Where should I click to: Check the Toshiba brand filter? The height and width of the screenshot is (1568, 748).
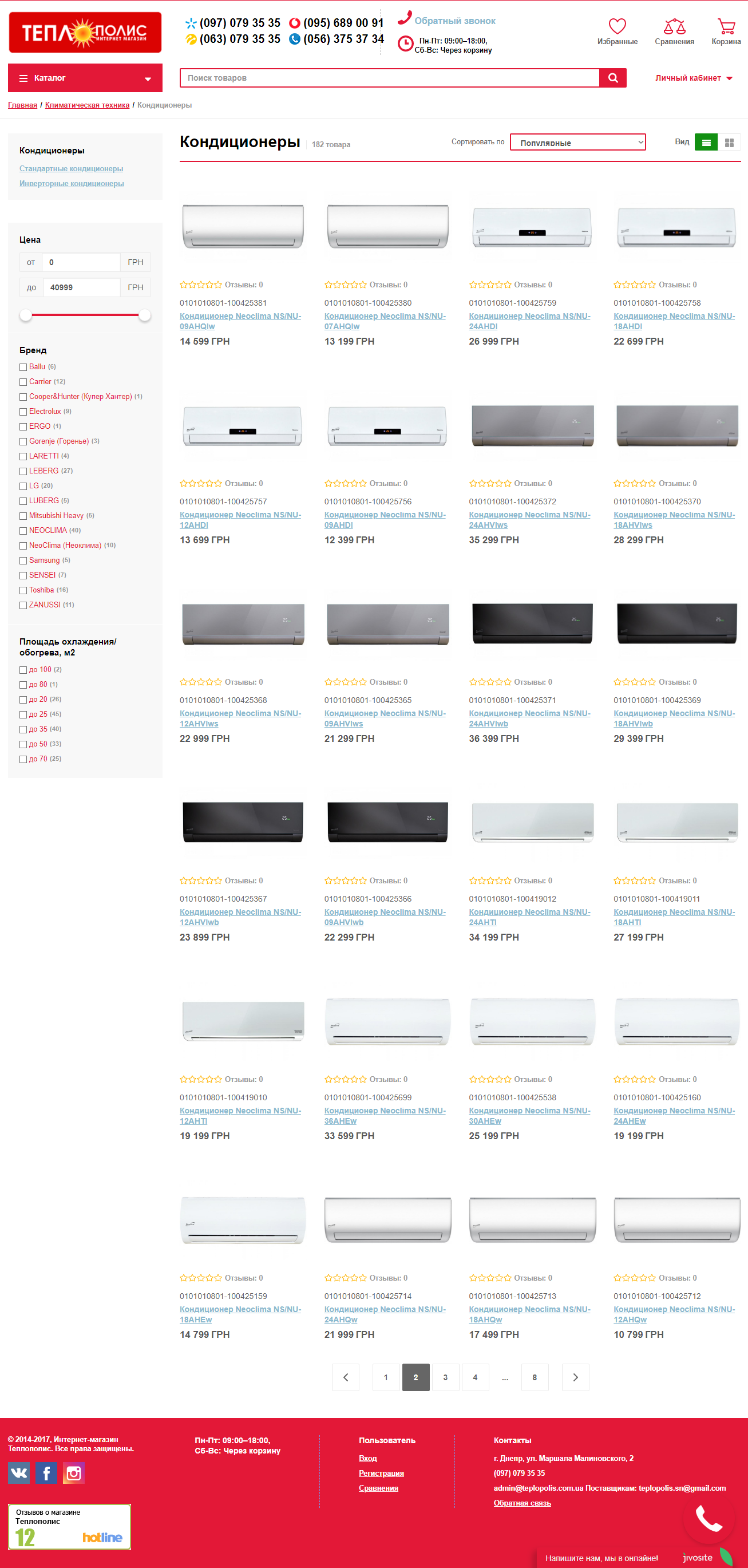pyautogui.click(x=23, y=590)
